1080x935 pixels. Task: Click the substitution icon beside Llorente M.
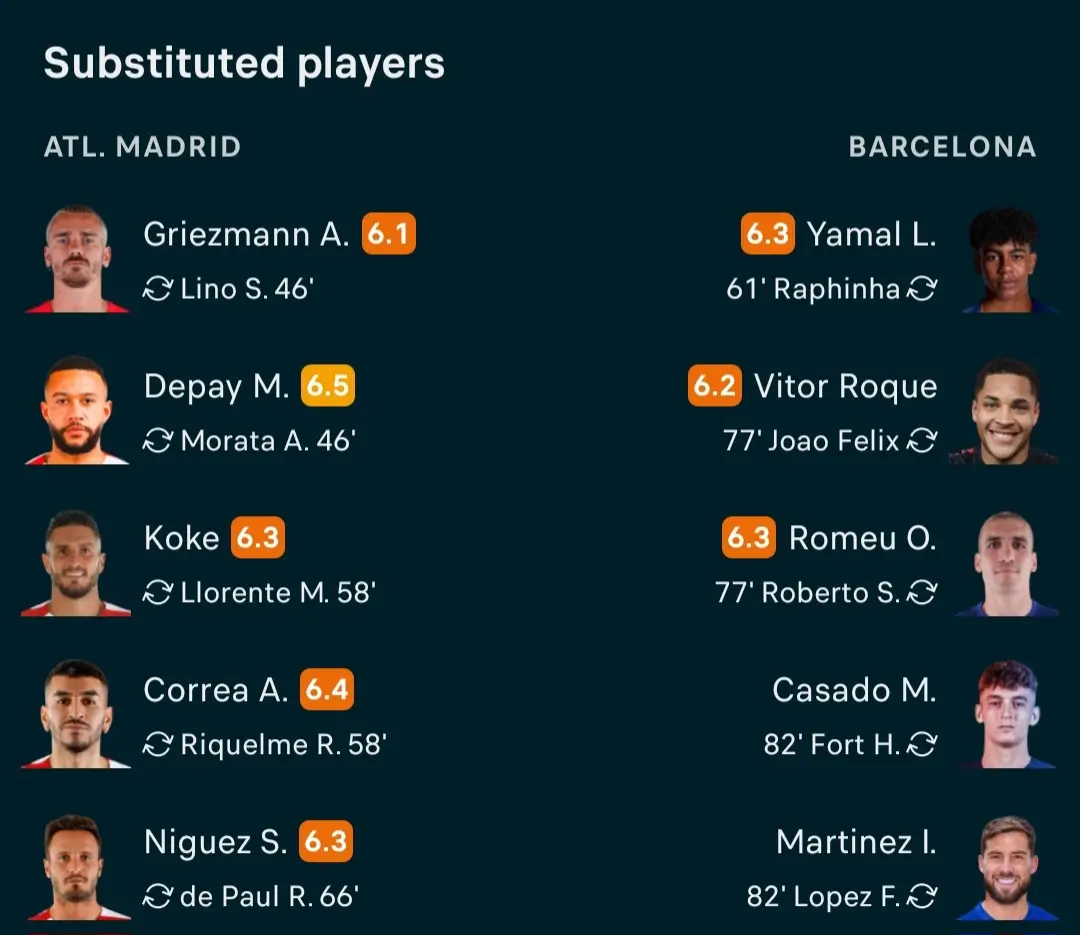pos(158,593)
